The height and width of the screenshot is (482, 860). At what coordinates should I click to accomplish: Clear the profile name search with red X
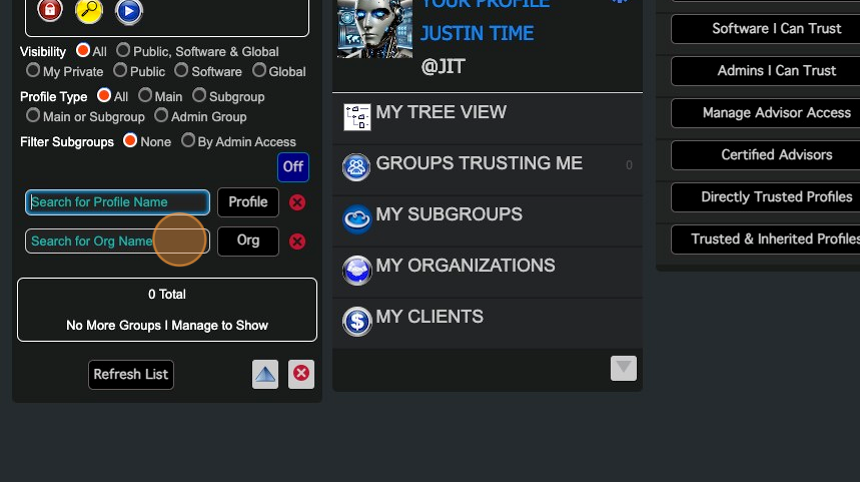coord(297,202)
